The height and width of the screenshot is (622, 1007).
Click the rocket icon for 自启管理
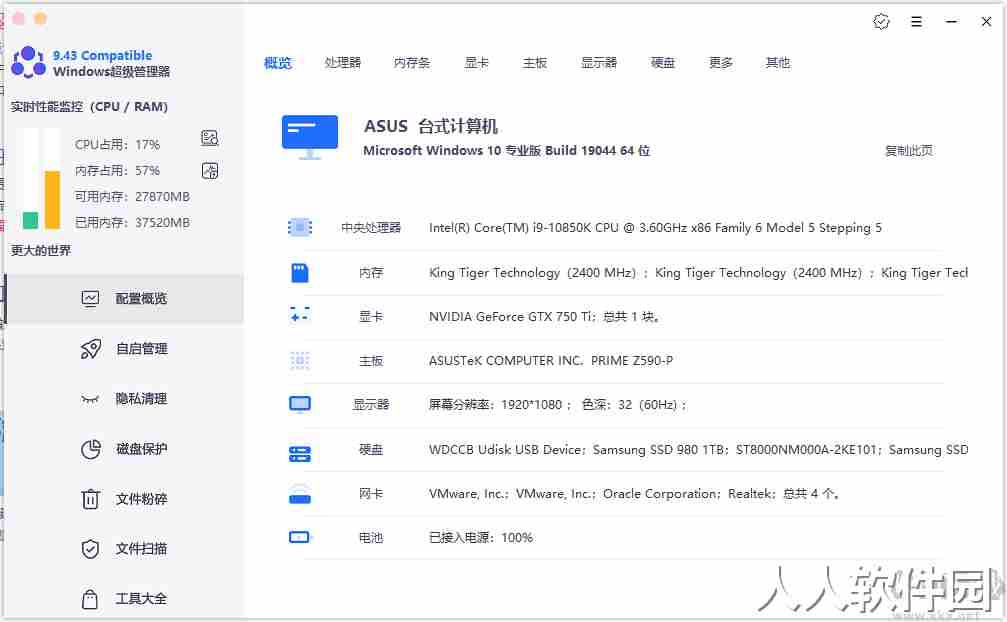pos(91,349)
